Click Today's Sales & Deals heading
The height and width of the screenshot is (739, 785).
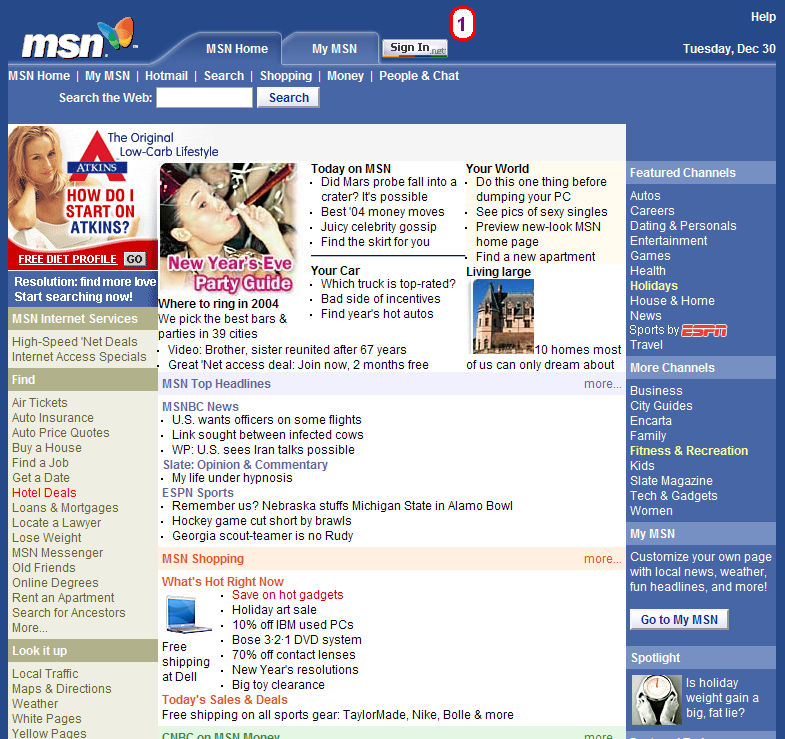point(224,699)
